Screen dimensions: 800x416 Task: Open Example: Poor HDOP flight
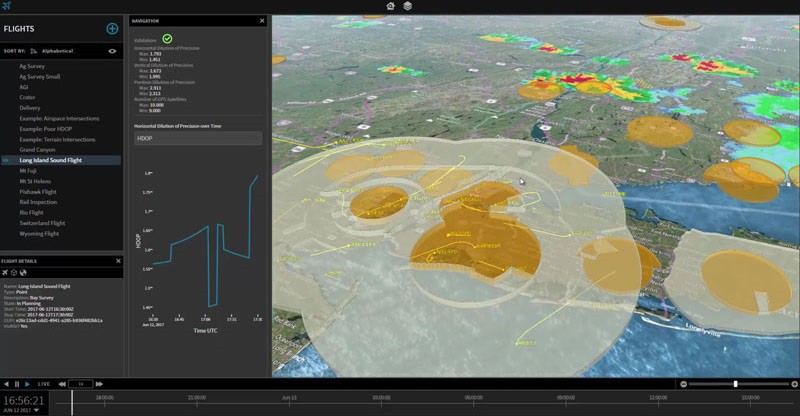click(45, 129)
